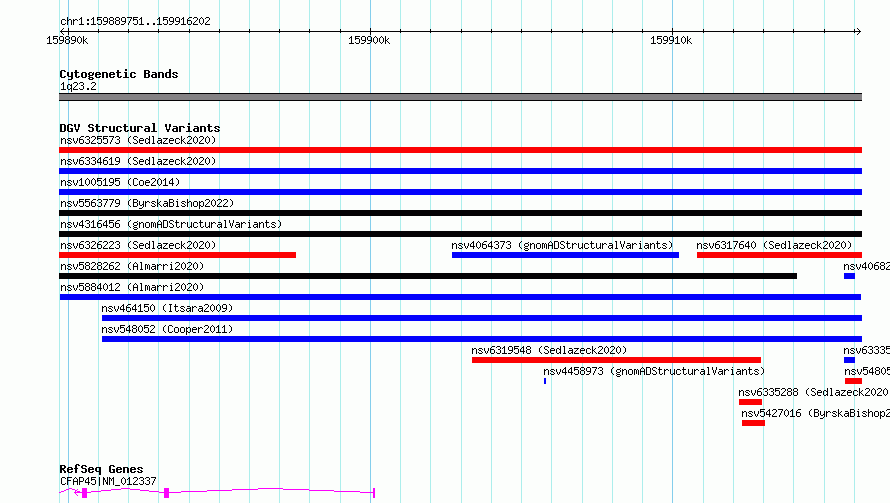Open nsv5884012 (Almarri2020) label
Viewport: 890px width, 503px height.
point(132,287)
